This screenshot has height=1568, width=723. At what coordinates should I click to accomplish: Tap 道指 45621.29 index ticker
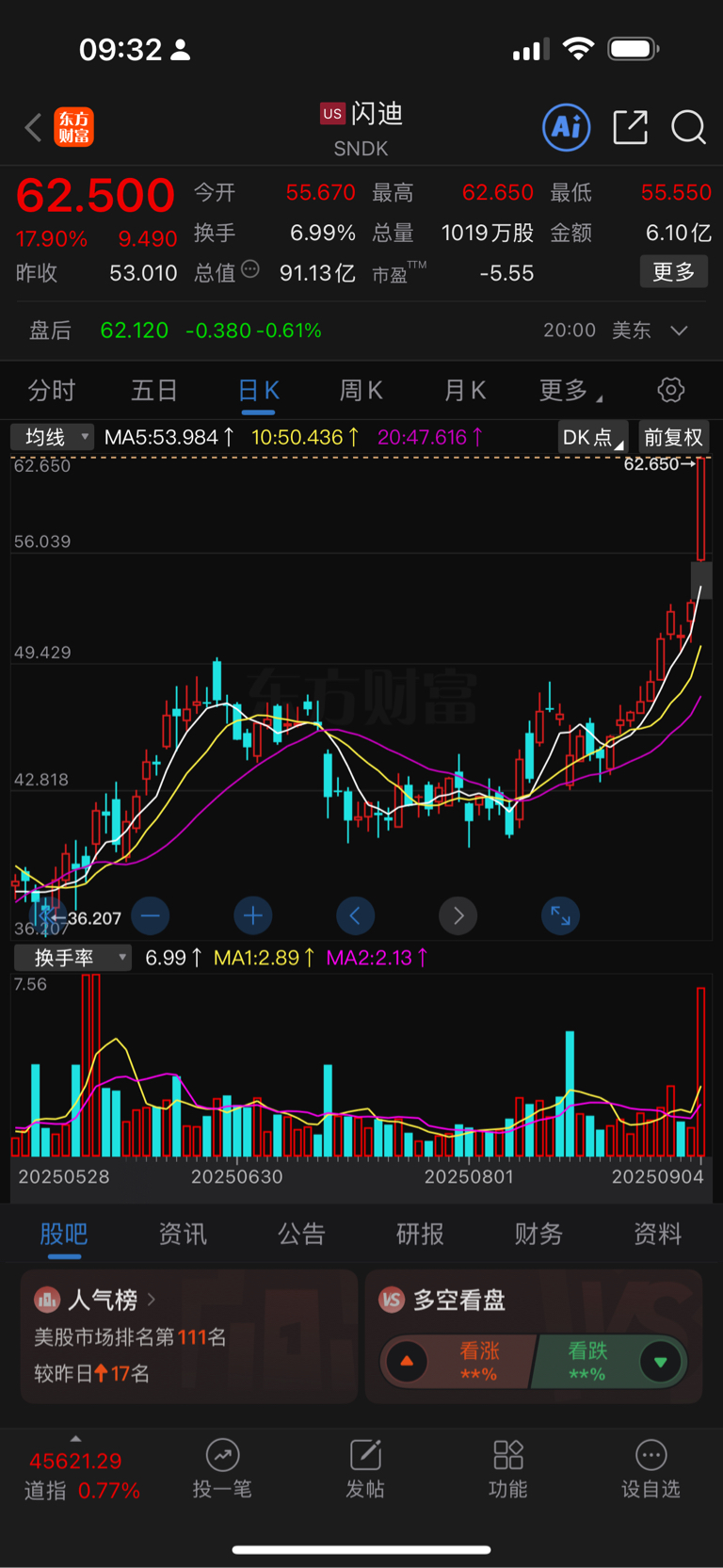click(x=75, y=1462)
